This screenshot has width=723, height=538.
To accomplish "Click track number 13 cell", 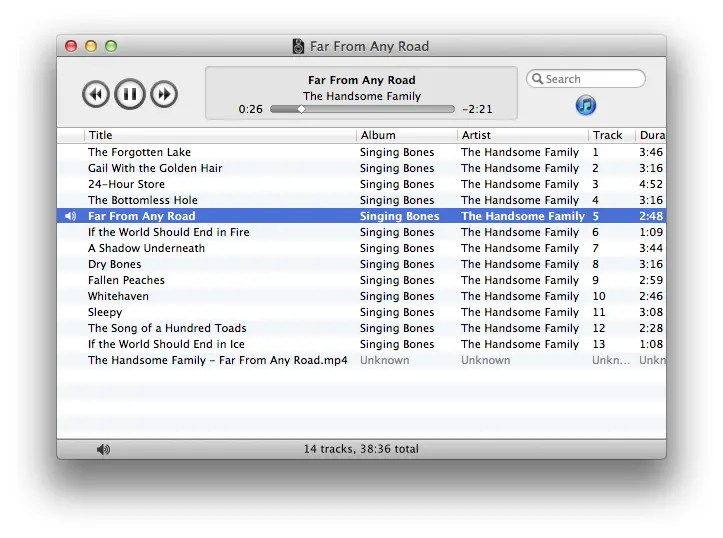I will click(599, 344).
